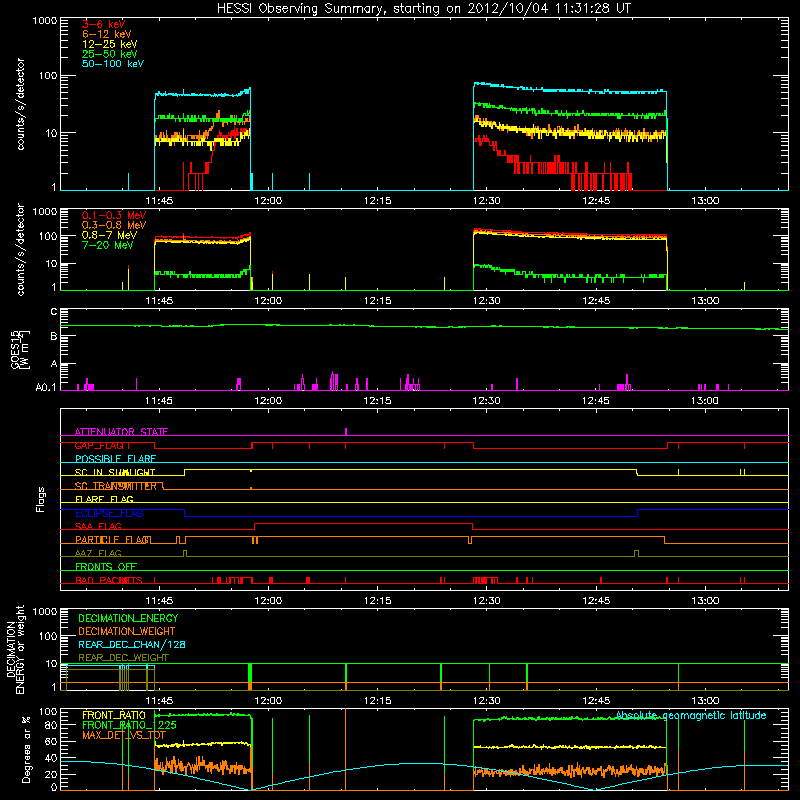Click the GAP_FLAG label

tap(99, 445)
